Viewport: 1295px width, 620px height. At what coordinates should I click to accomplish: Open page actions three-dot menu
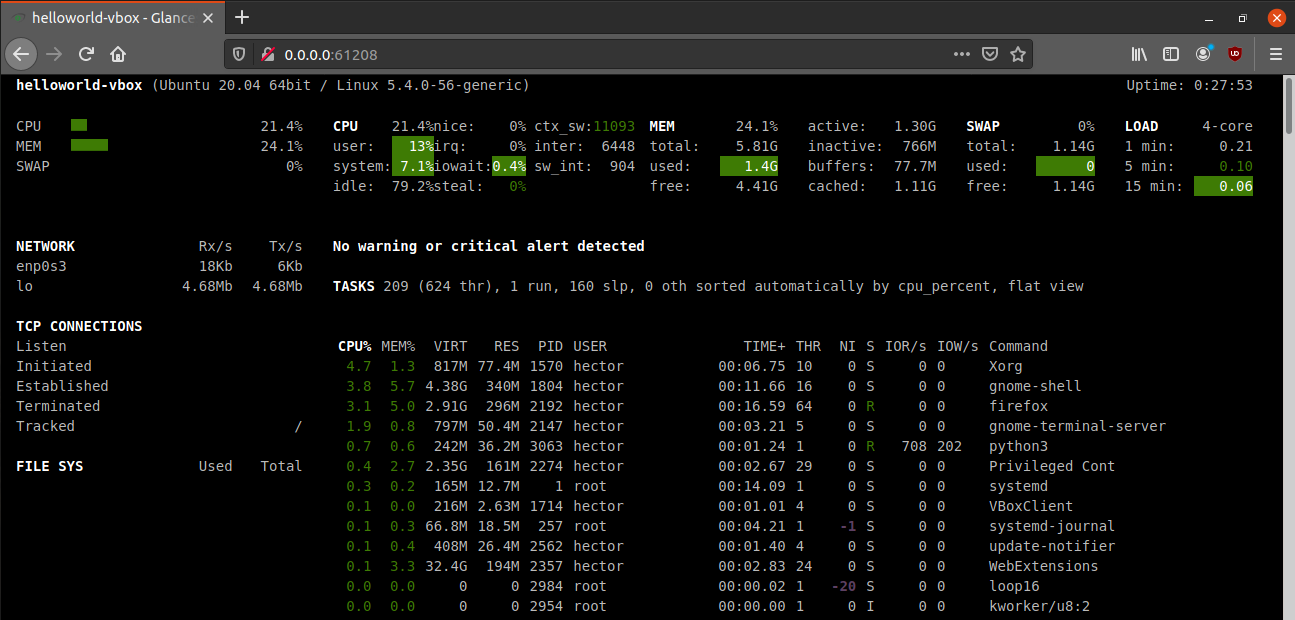961,55
